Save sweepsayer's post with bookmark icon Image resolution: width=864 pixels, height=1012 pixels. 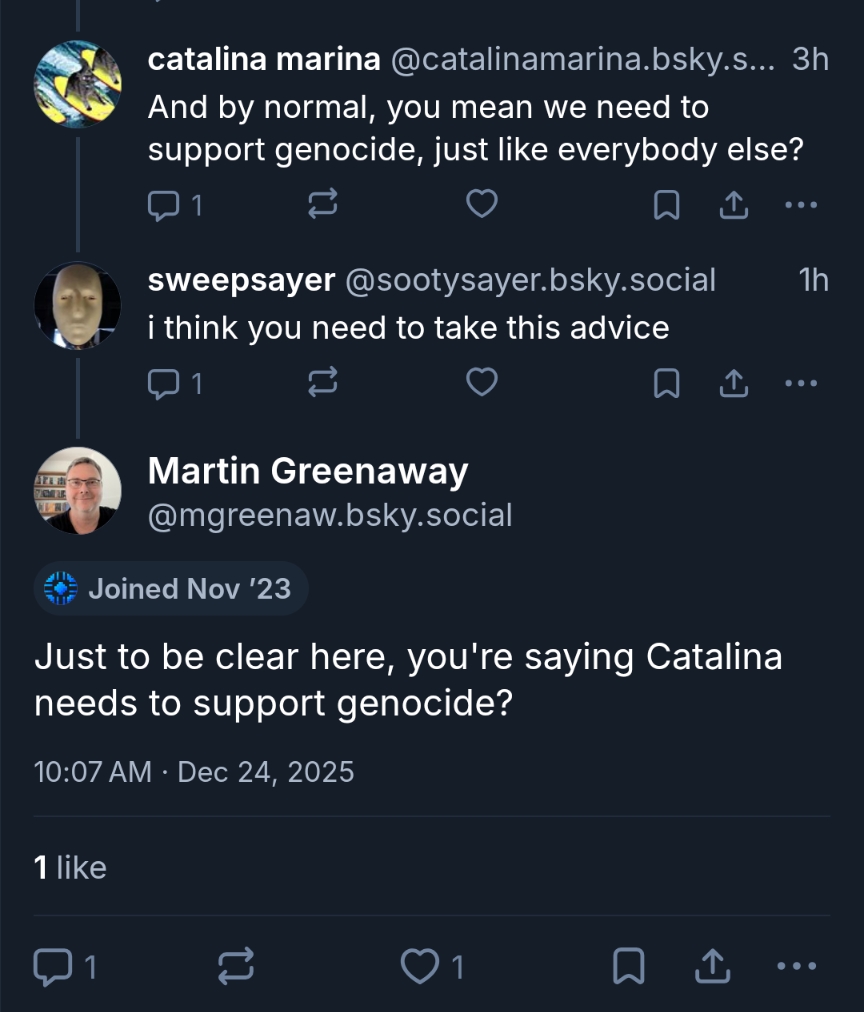coord(666,382)
